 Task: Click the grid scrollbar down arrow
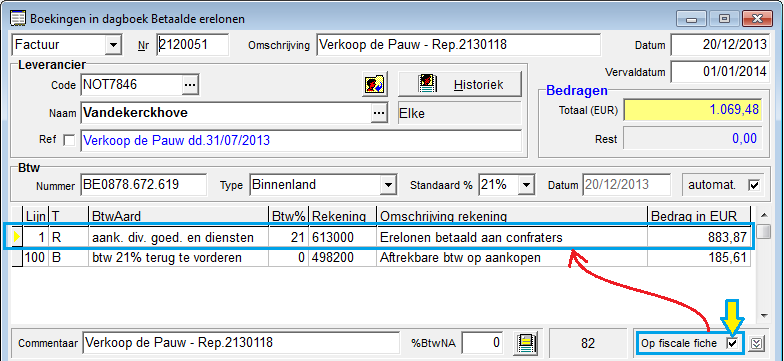point(763,315)
